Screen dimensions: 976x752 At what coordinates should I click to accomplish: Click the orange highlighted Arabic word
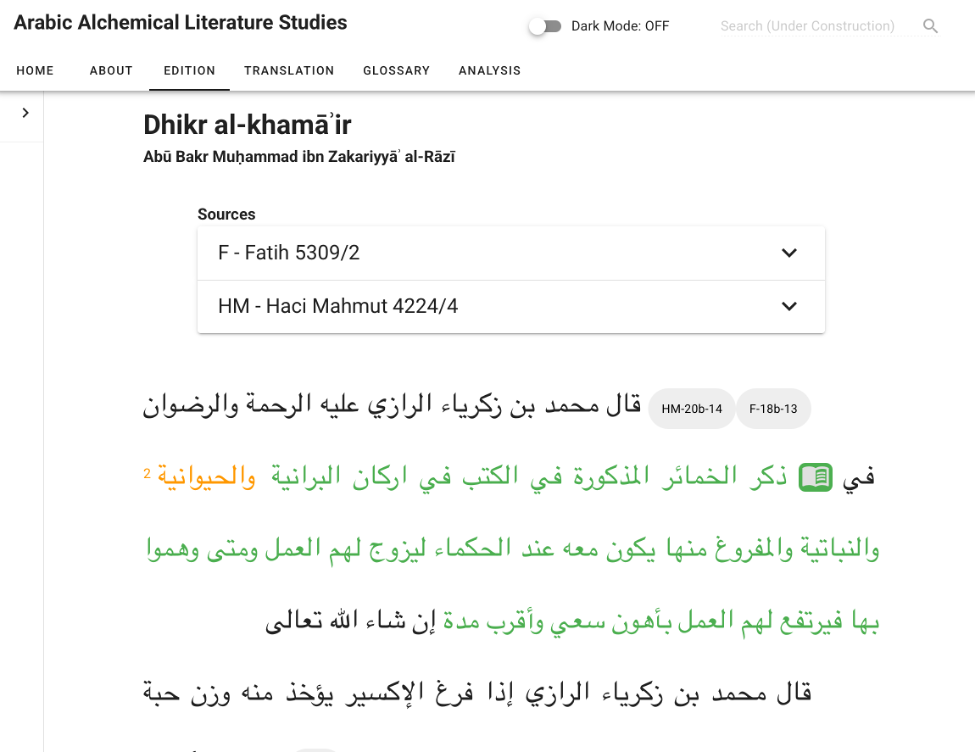(x=206, y=477)
